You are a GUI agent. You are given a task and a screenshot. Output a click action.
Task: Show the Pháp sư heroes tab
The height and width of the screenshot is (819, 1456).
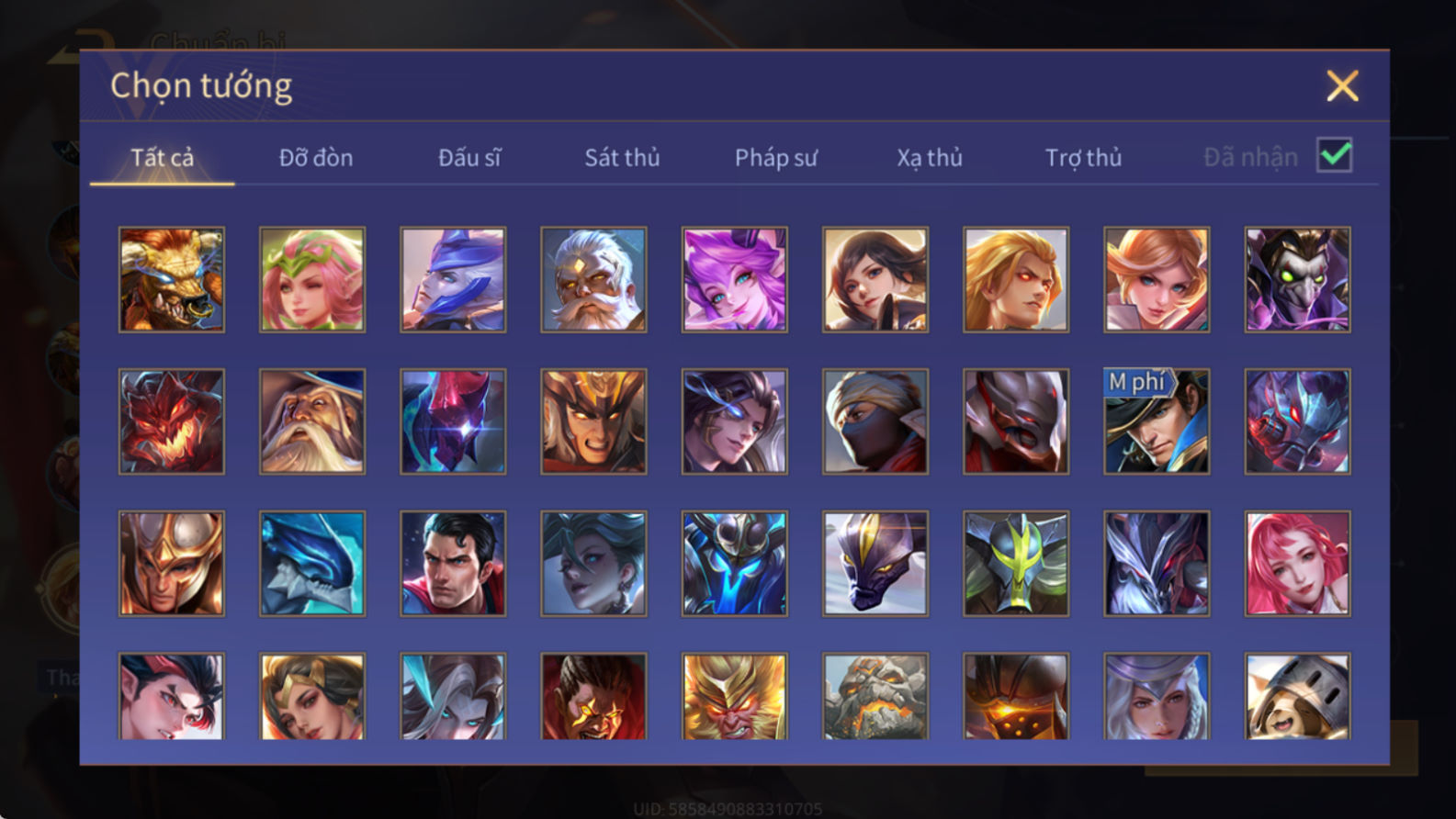tap(775, 158)
